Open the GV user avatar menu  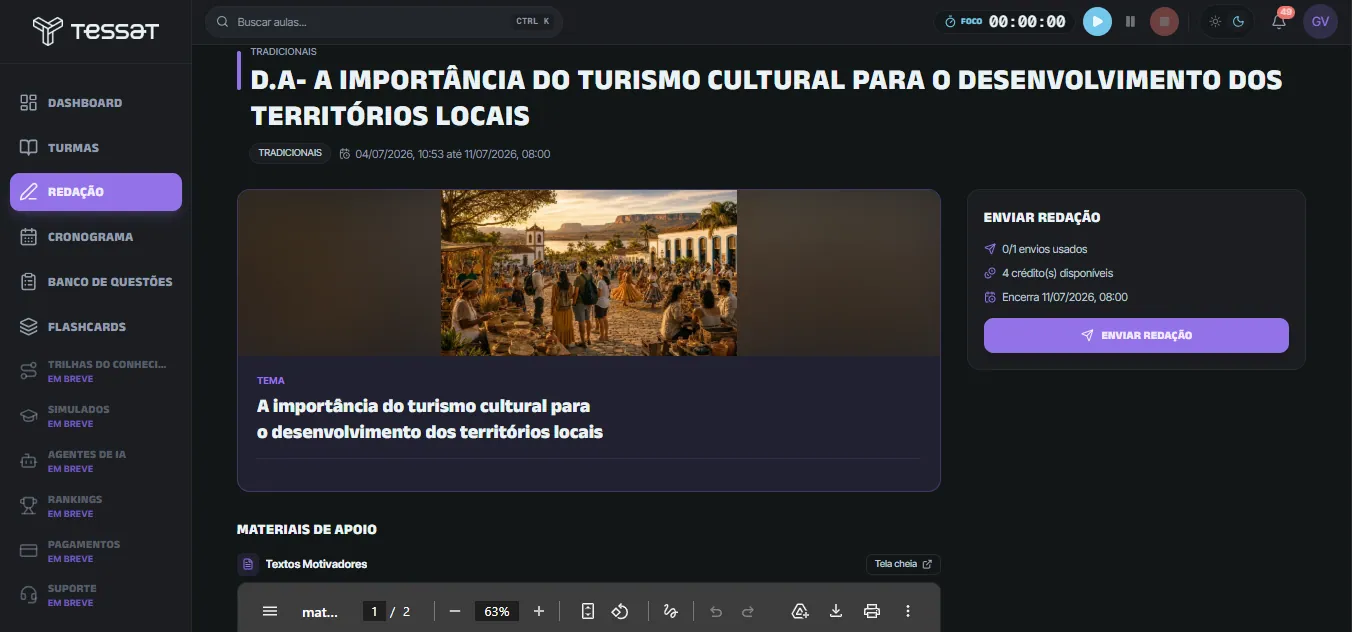1320,21
